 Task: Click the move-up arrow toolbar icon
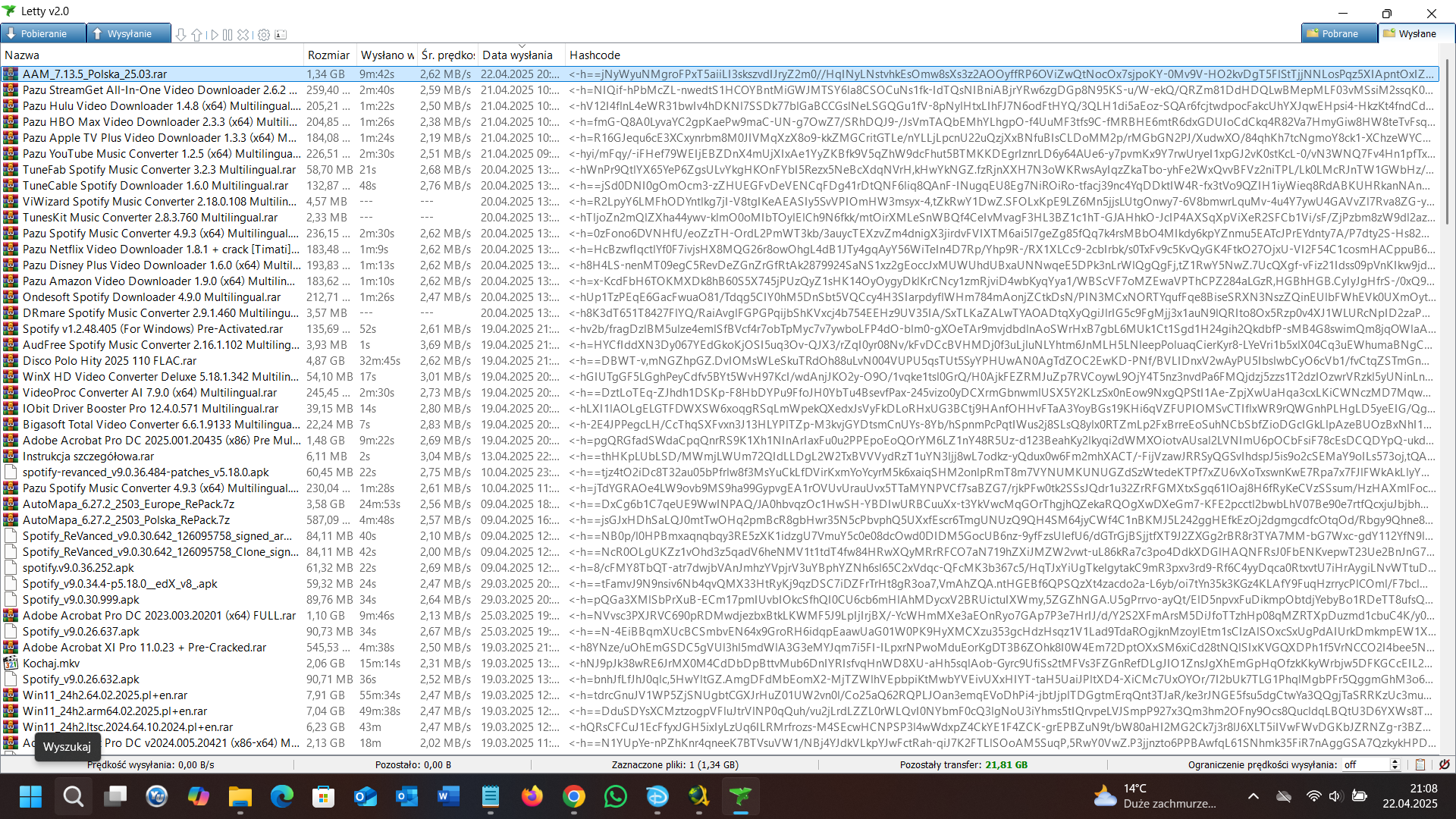196,35
